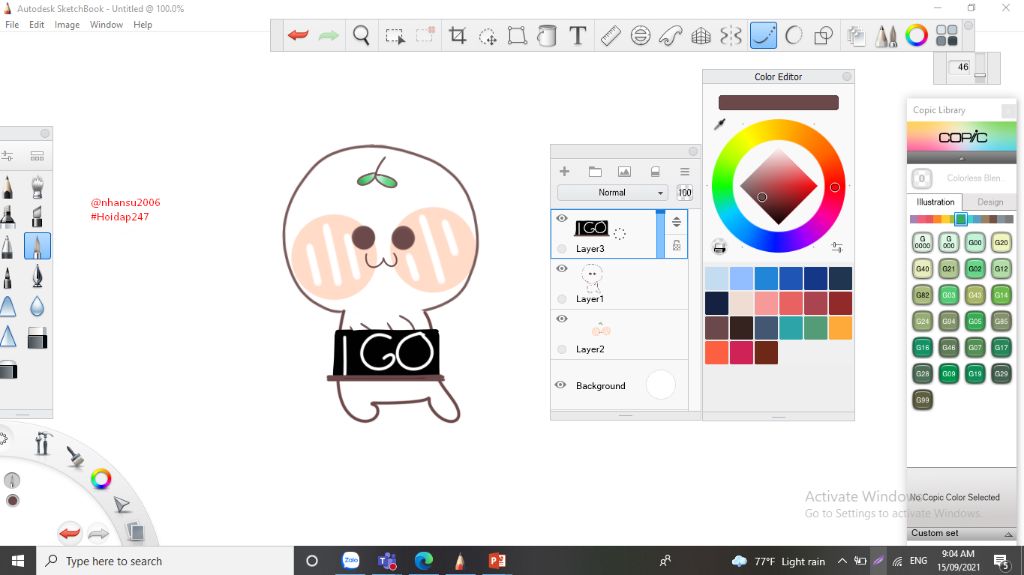This screenshot has width=1024, height=575.
Task: Click Add Layer plus icon
Action: pos(565,171)
